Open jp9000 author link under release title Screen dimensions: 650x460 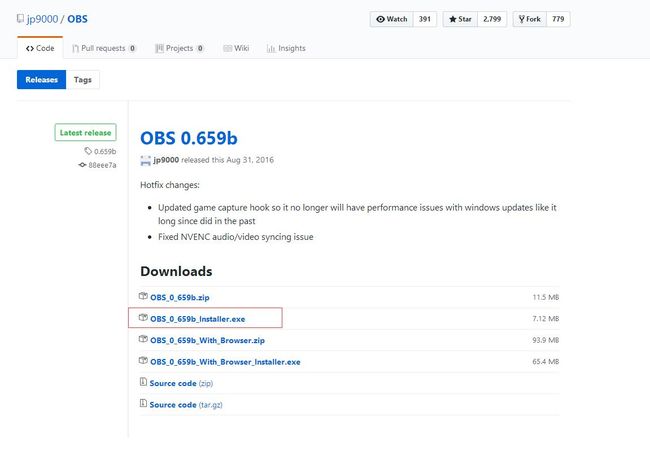[166, 160]
